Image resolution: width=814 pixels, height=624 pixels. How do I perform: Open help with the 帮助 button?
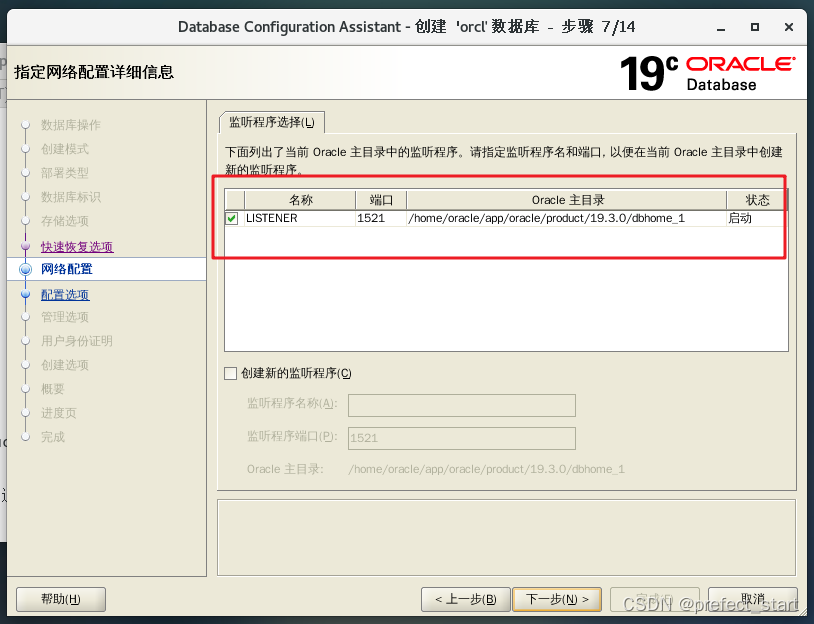(61, 600)
